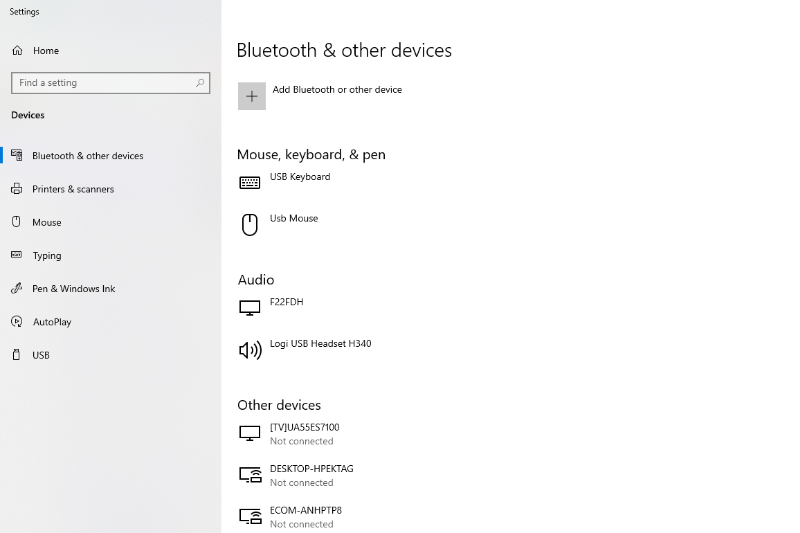Switch to Typing settings
The width and height of the screenshot is (800, 533).
click(47, 256)
